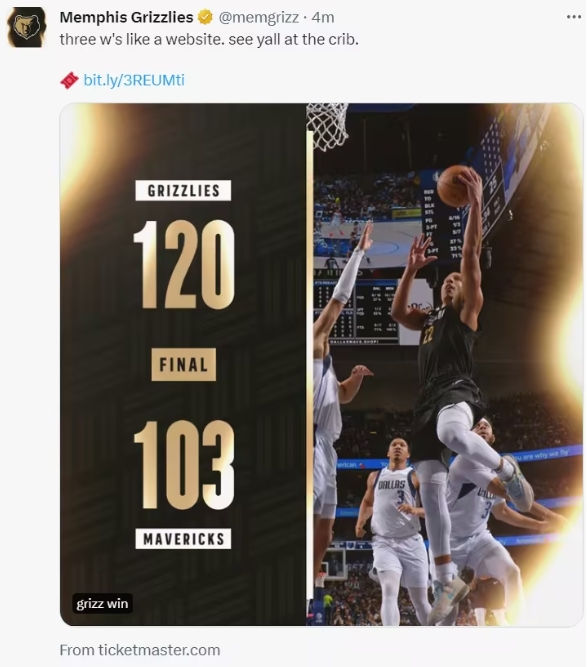
Task: Open the bit.ly/3REUMti link
Action: tap(134, 80)
